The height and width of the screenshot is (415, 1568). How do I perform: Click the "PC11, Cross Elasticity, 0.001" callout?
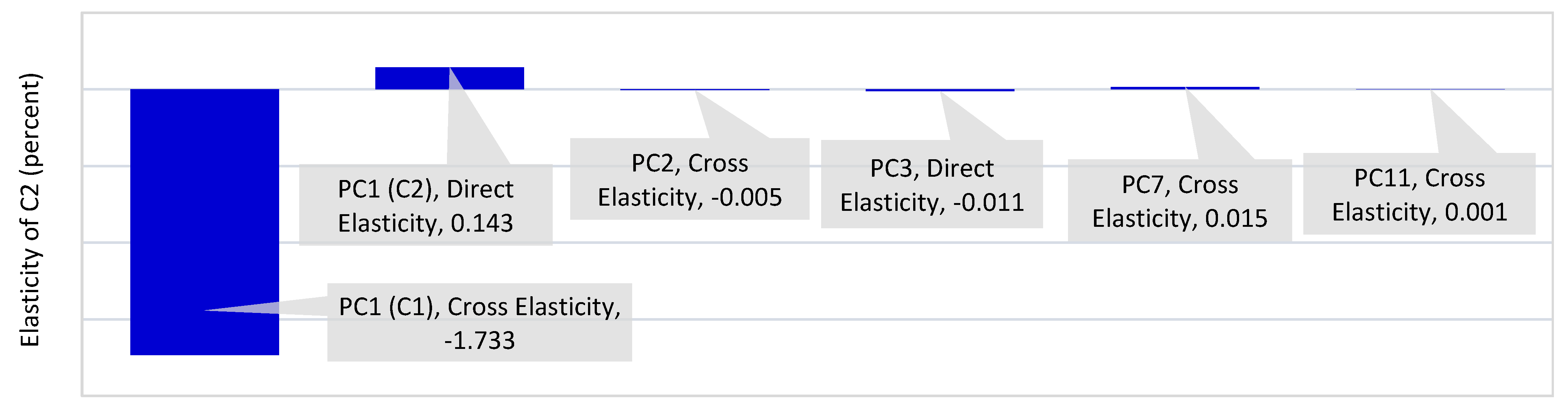click(x=1420, y=194)
